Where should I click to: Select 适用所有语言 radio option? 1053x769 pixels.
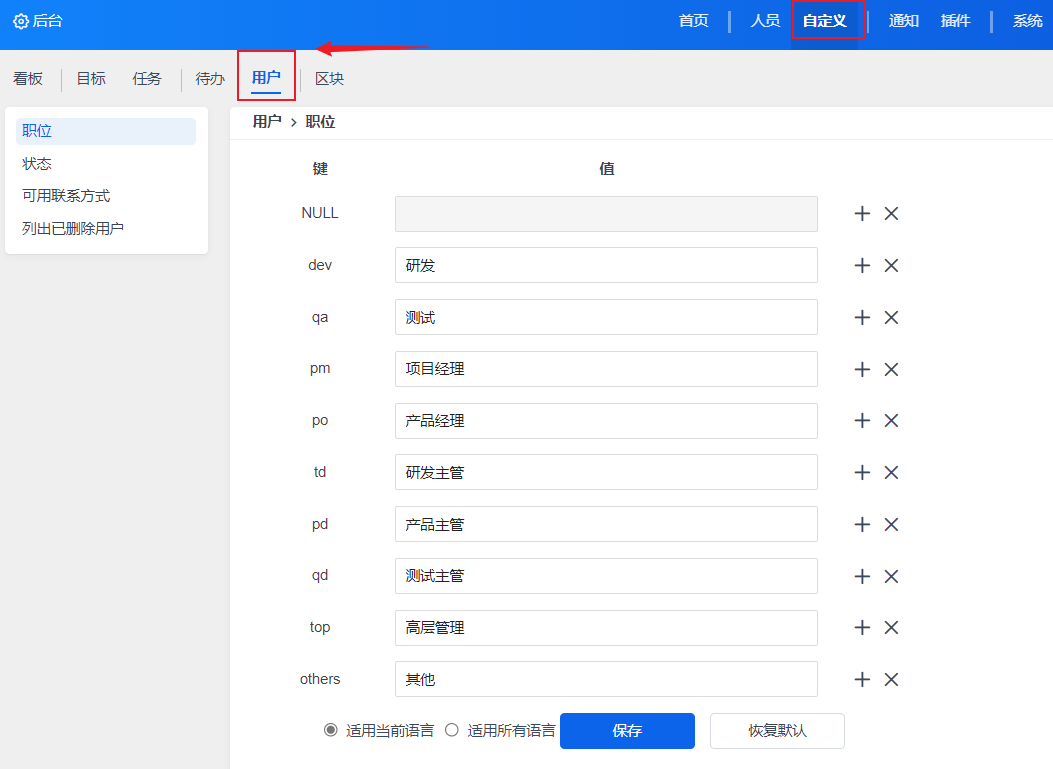(x=452, y=730)
